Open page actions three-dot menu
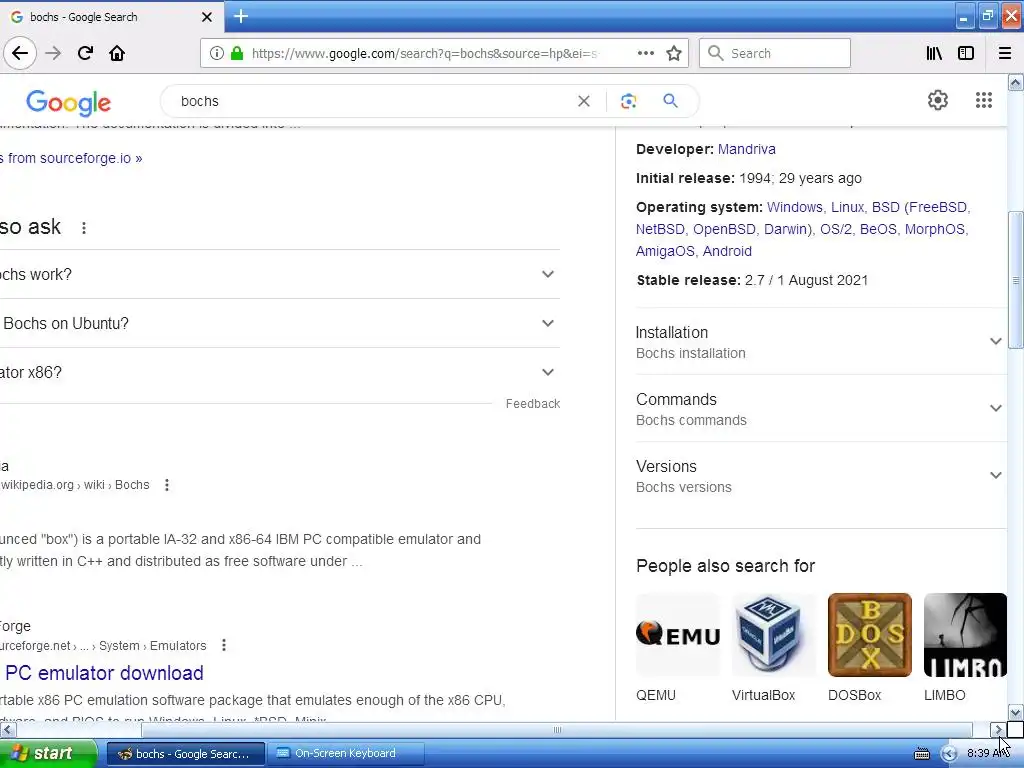Image resolution: width=1024 pixels, height=768 pixels. (x=645, y=53)
